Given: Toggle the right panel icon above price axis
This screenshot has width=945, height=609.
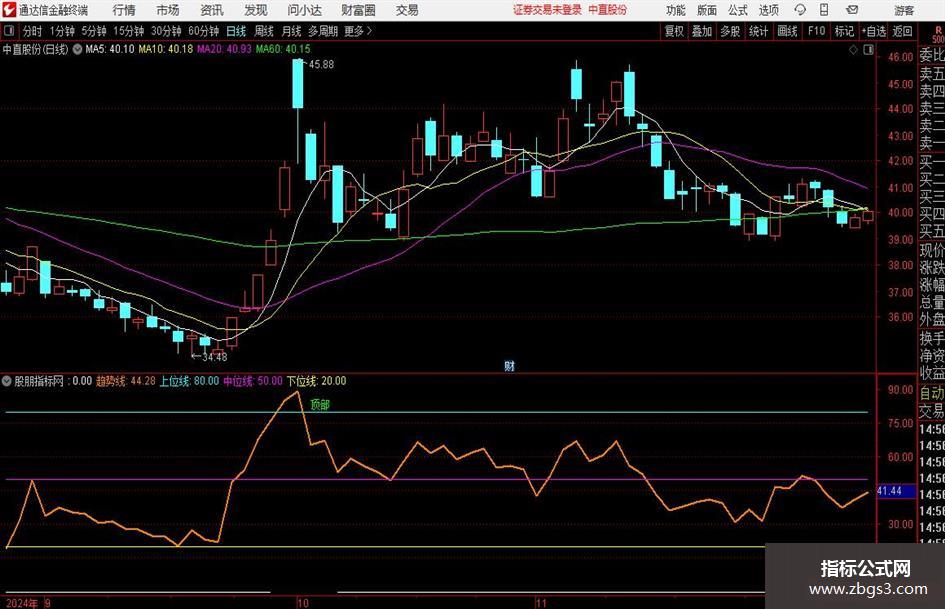Looking at the screenshot, I should pyautogui.click(x=868, y=50).
